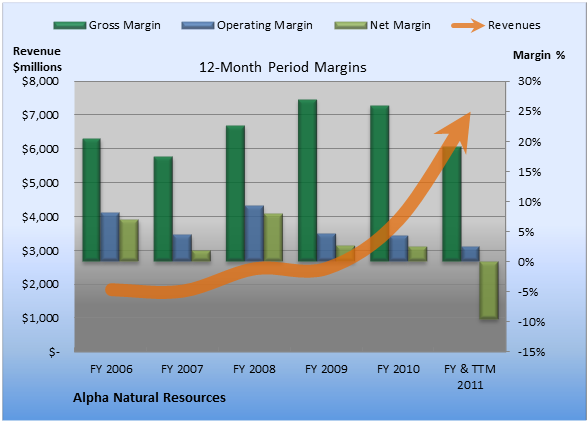The image size is (588, 422).
Task: Click the '$8,000' revenue axis value
Action: click(x=40, y=81)
